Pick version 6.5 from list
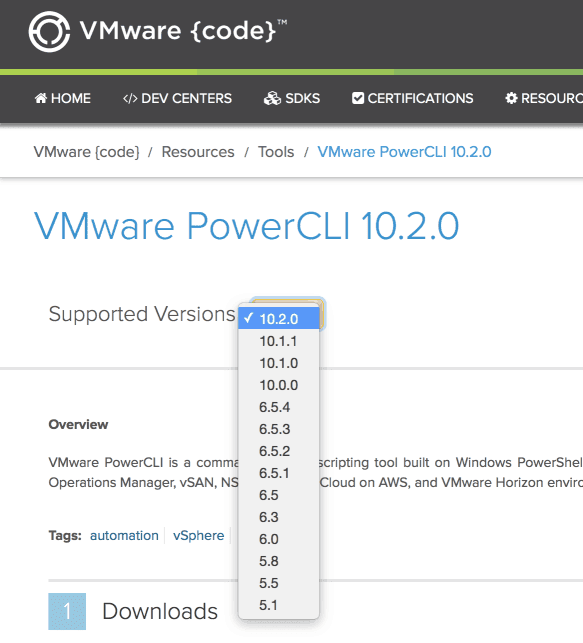The height and width of the screenshot is (643, 583). [x=279, y=495]
